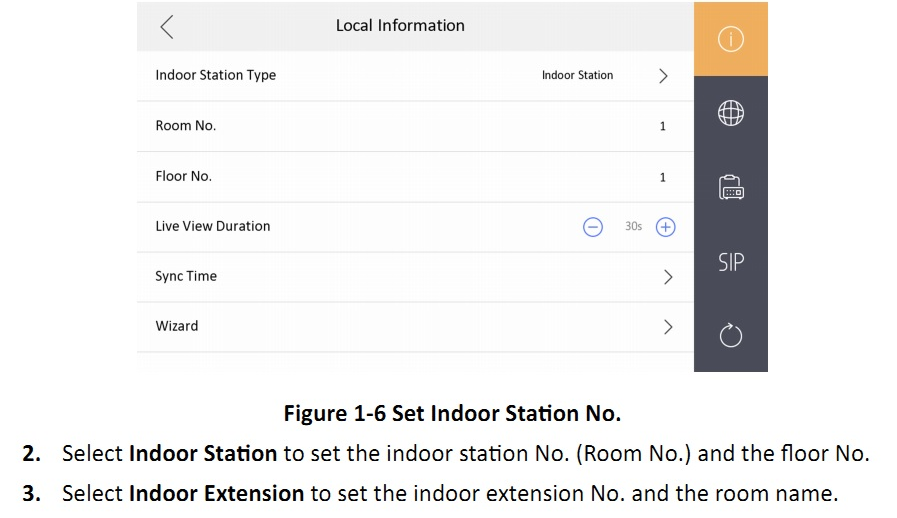Select the Floor No. row
The height and width of the screenshot is (518, 897).
point(415,177)
